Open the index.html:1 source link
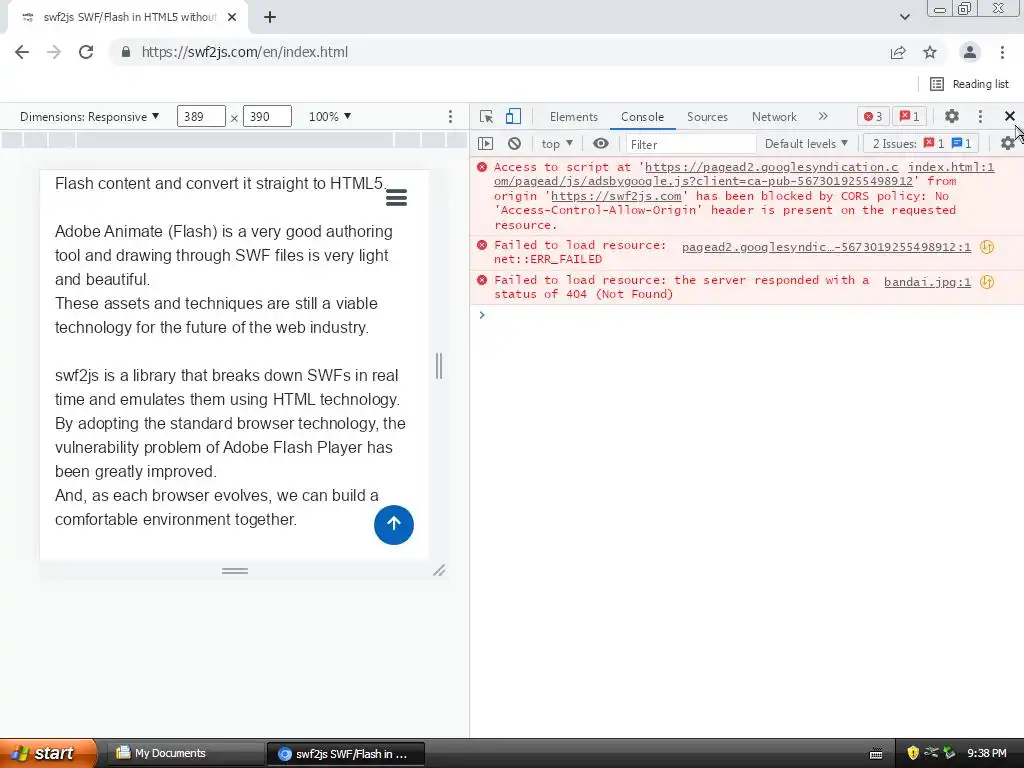 tap(951, 167)
